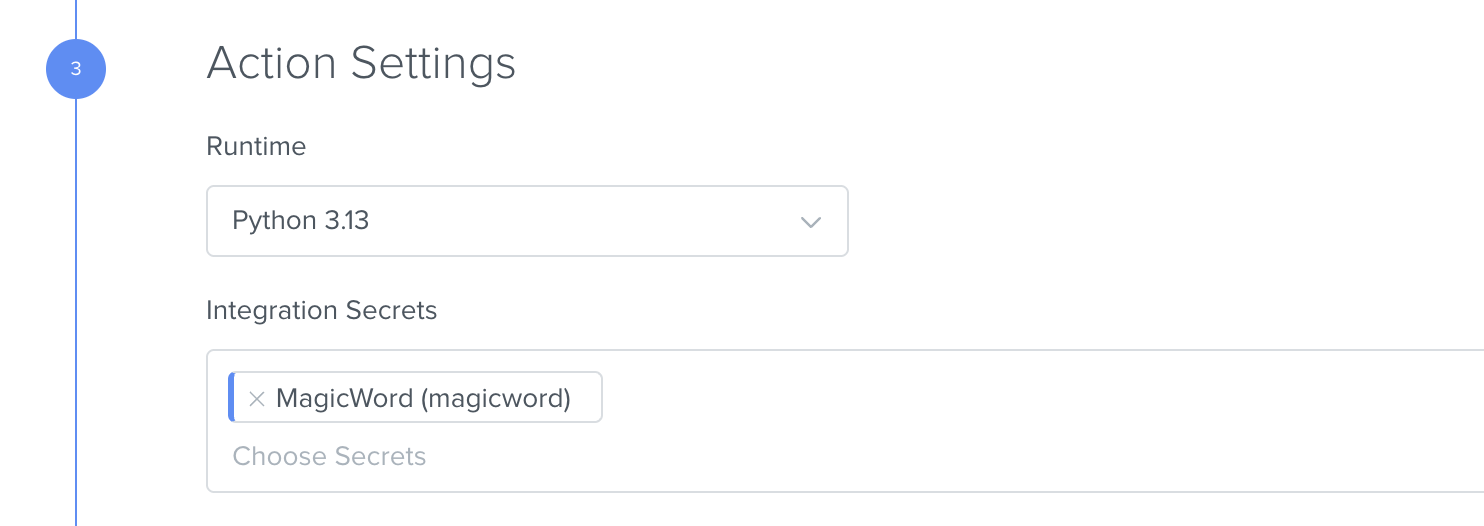
Task: Open the Python 3.13 runtime selector
Action: tap(527, 221)
